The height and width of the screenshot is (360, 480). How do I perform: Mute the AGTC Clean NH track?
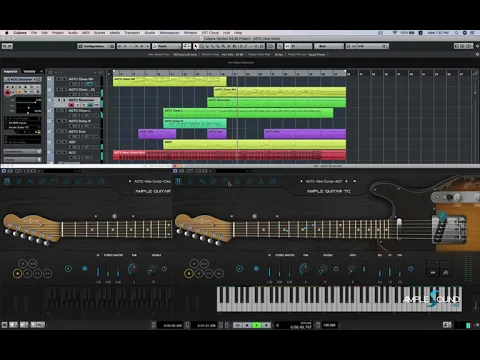point(59,79)
